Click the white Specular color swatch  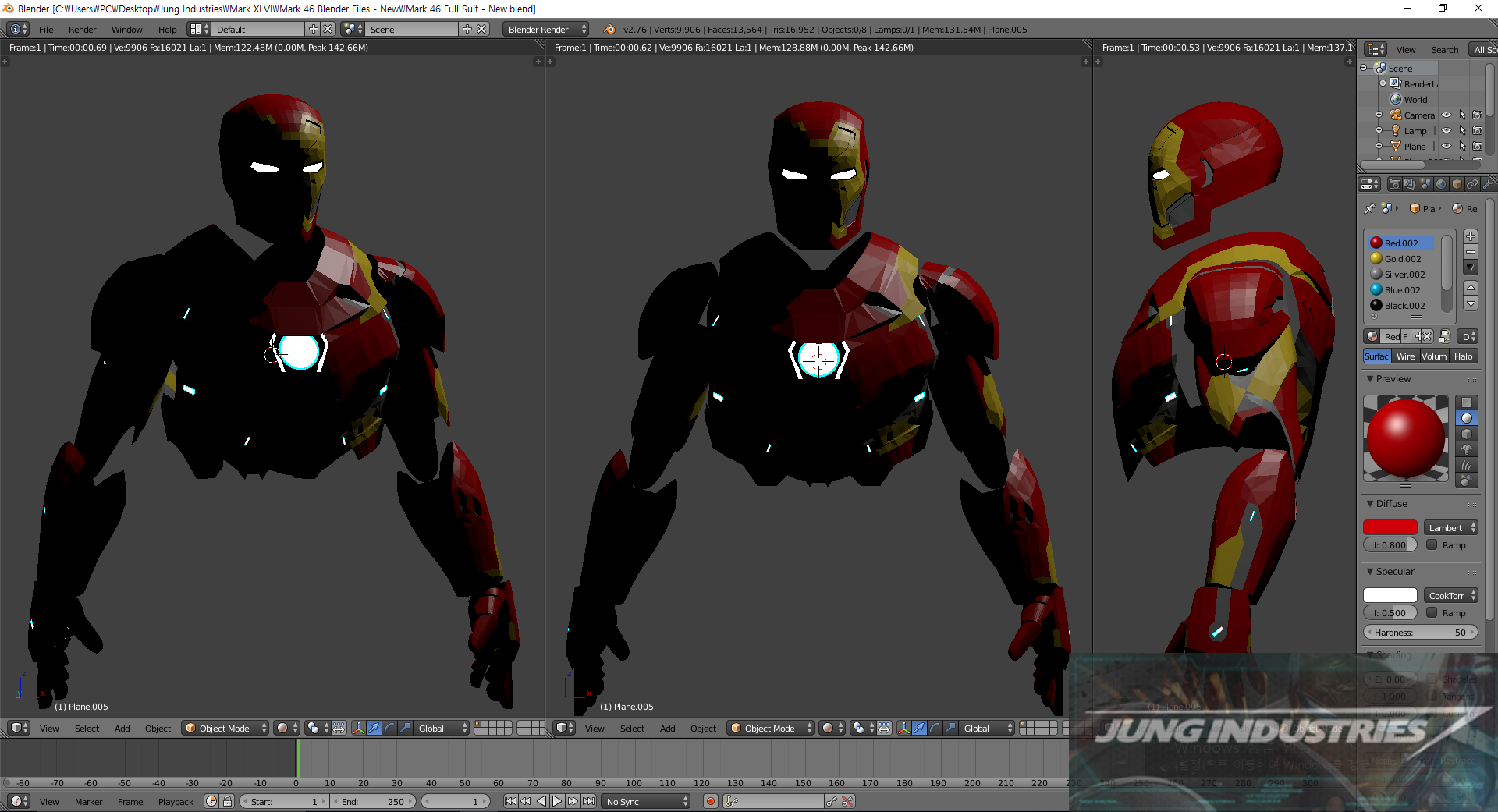[1390, 595]
